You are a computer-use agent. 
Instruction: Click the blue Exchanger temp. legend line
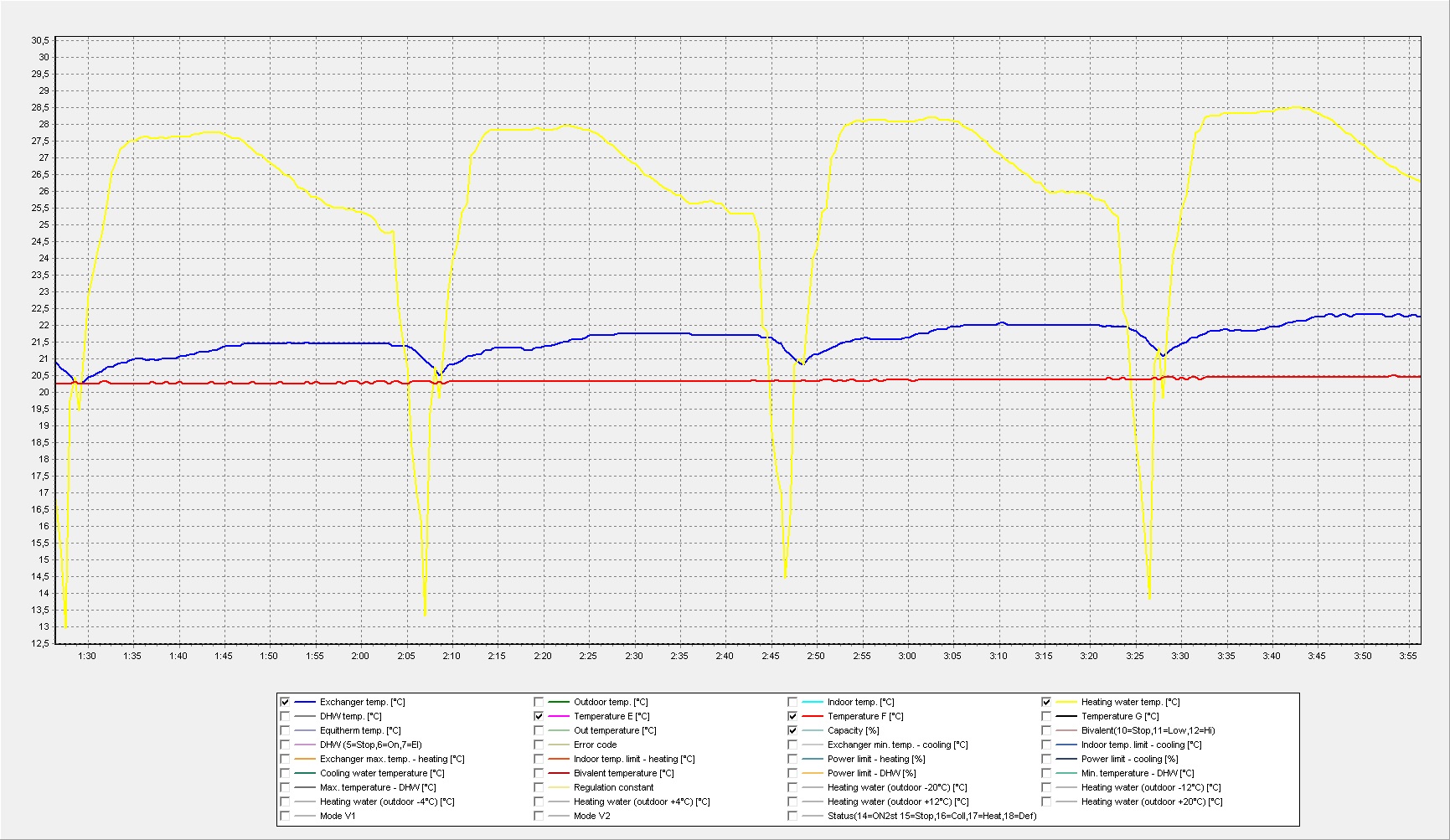pyautogui.click(x=305, y=702)
